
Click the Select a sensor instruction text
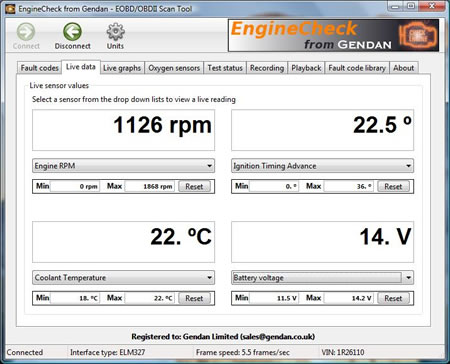pos(134,99)
